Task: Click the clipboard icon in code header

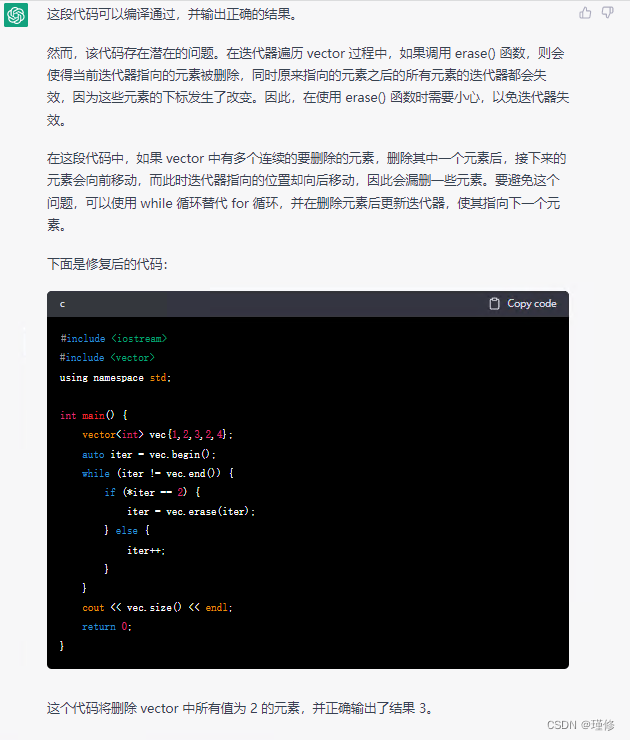Action: tap(494, 303)
